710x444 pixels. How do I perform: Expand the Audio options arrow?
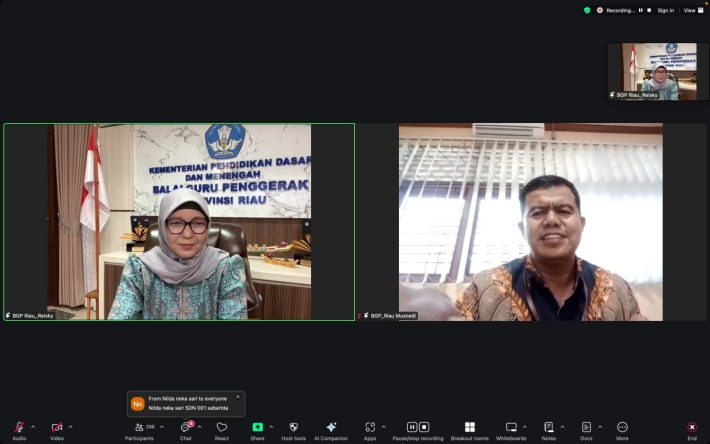[33, 427]
